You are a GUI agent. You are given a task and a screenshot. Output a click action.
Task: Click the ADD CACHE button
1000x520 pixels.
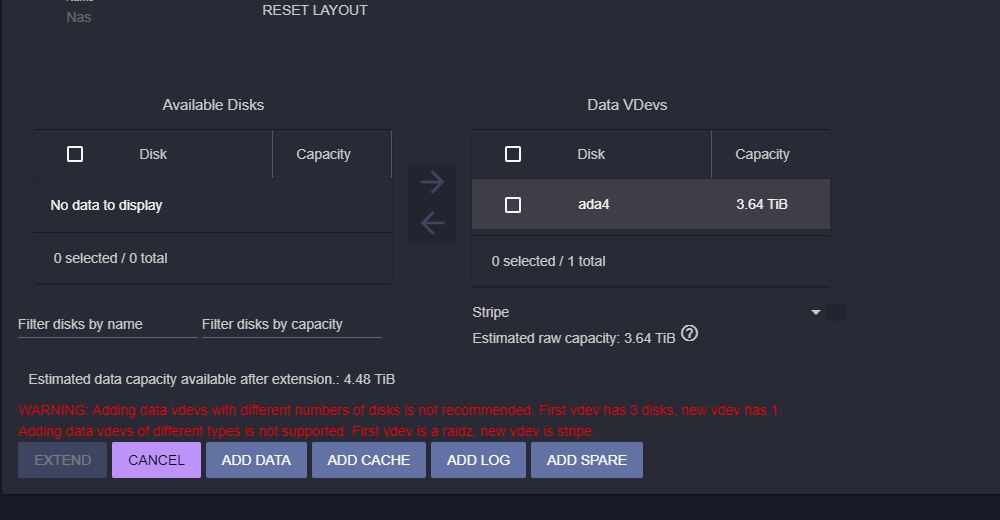pyautogui.click(x=369, y=460)
